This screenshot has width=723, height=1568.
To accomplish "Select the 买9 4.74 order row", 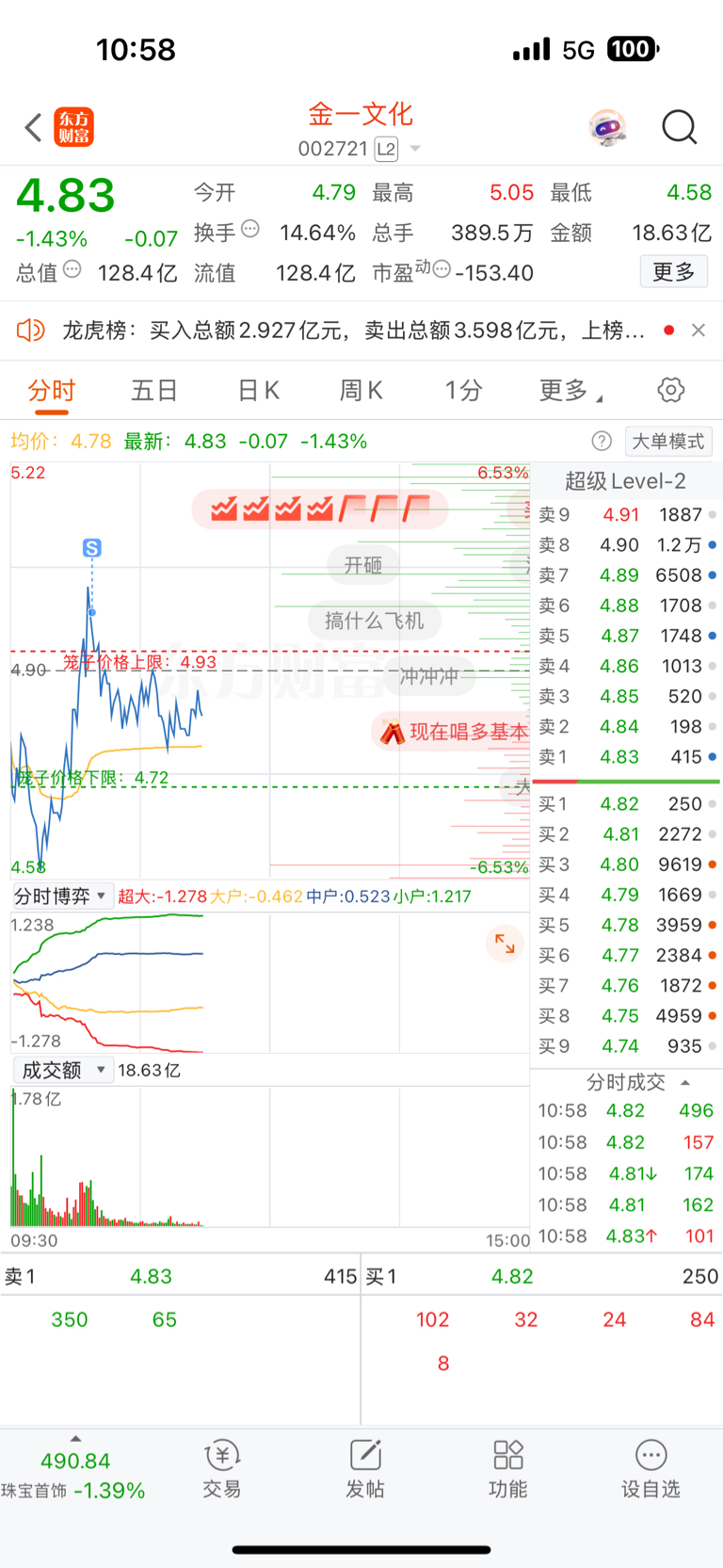I will click(x=628, y=1046).
